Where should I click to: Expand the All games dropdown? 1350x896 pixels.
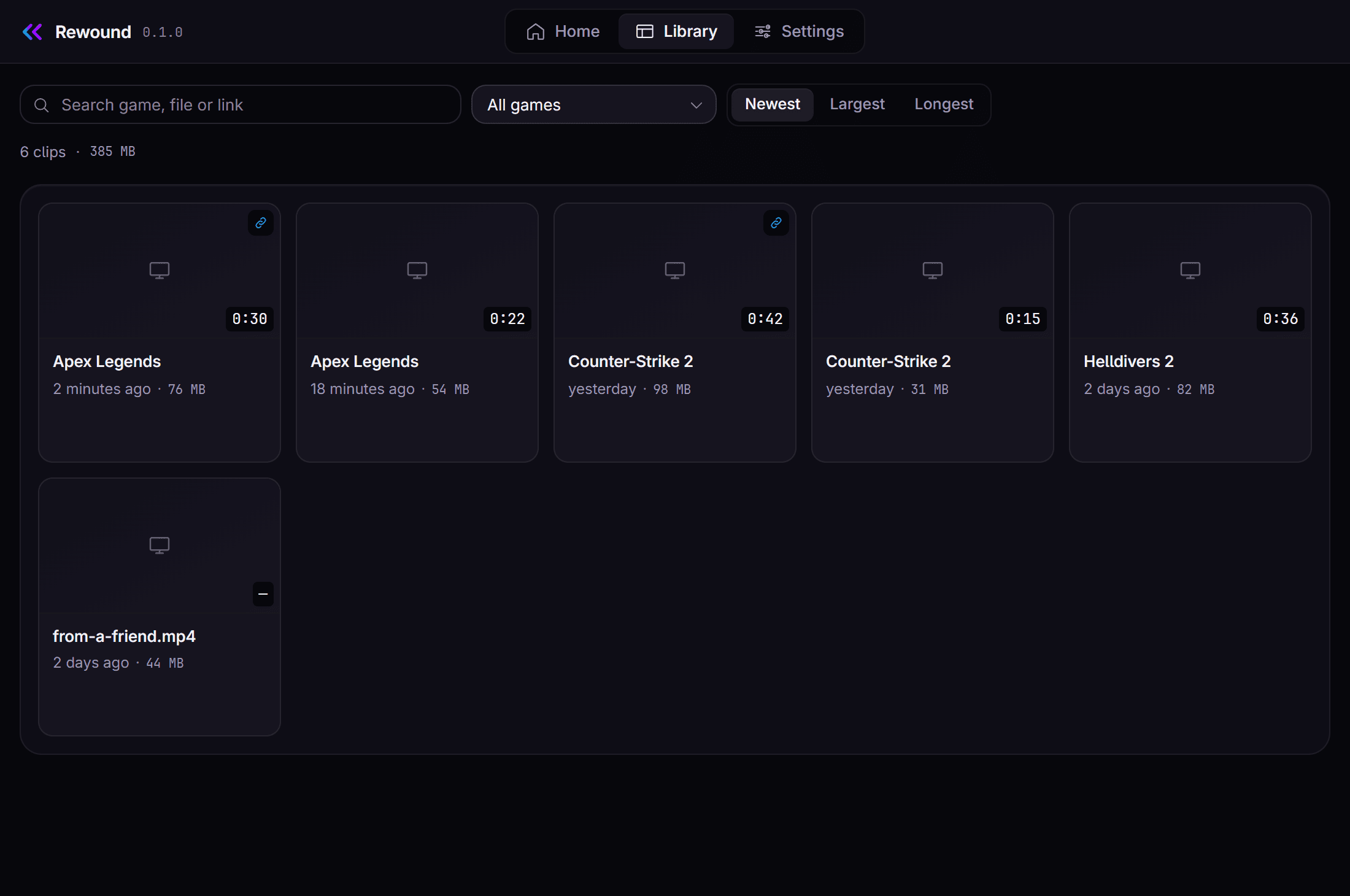pos(594,105)
